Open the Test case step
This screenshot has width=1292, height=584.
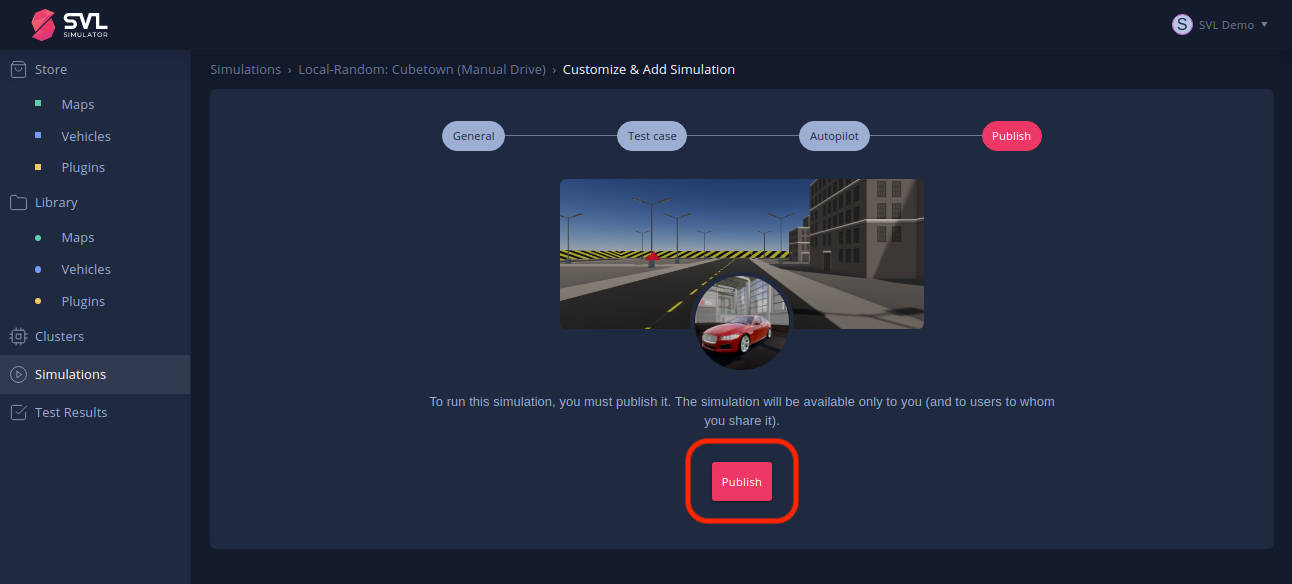pyautogui.click(x=651, y=135)
